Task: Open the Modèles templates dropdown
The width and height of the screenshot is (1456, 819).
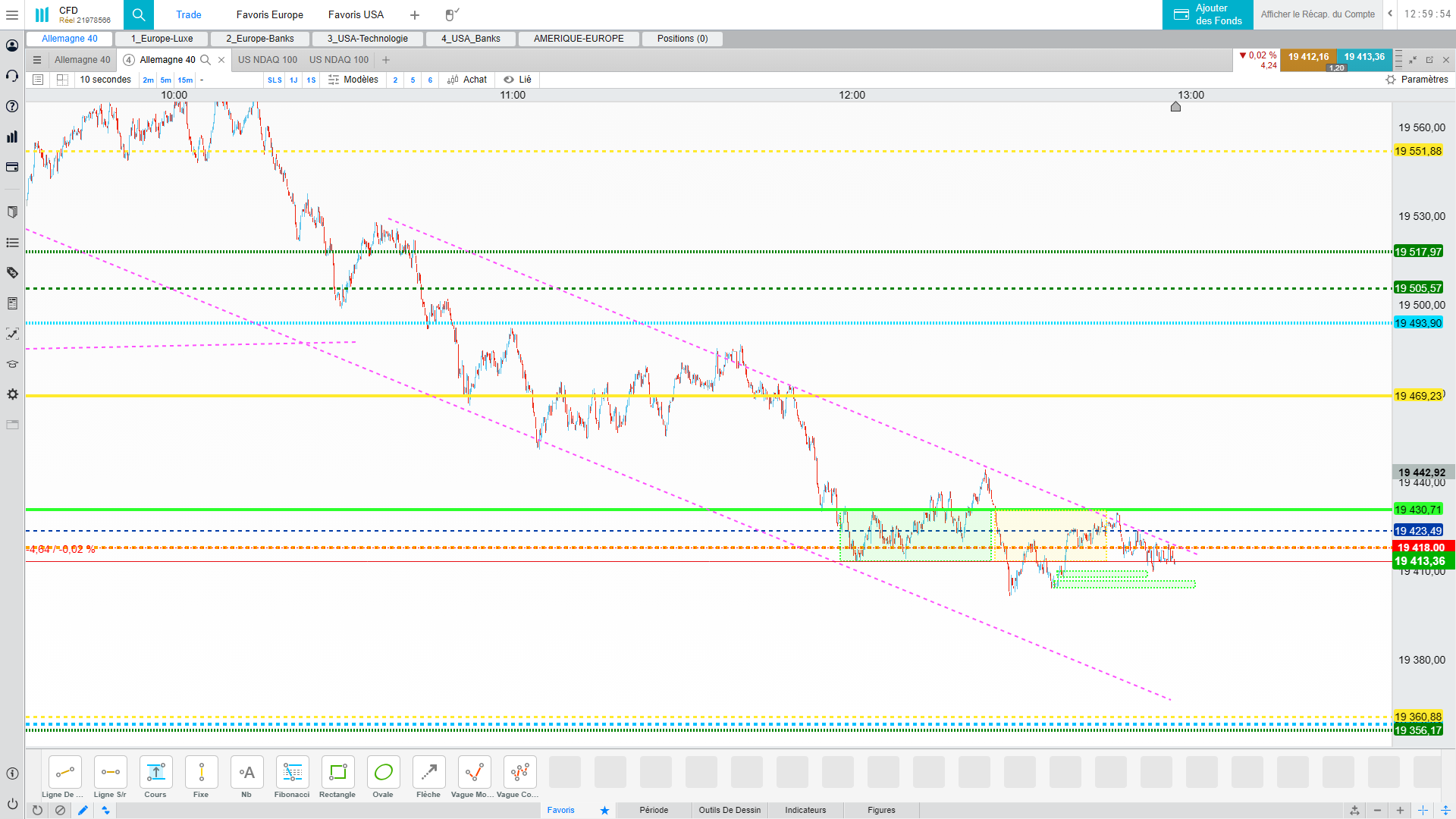Action: coord(353,80)
